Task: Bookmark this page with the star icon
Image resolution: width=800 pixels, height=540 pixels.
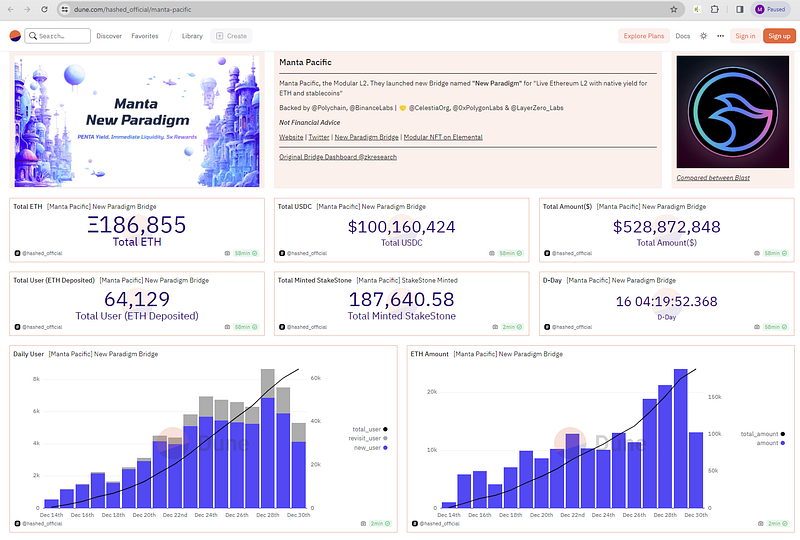Action: click(x=673, y=9)
